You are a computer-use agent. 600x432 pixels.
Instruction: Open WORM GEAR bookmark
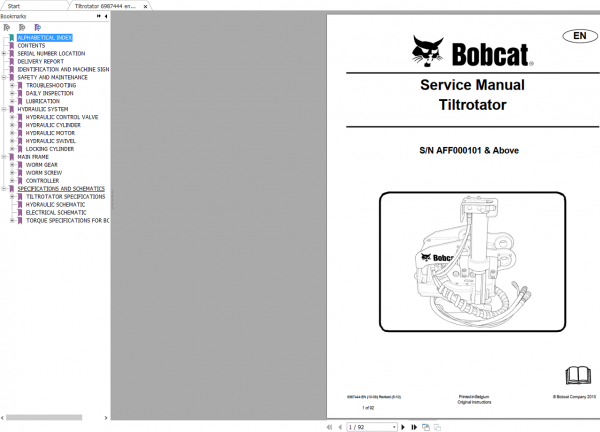tap(42, 165)
